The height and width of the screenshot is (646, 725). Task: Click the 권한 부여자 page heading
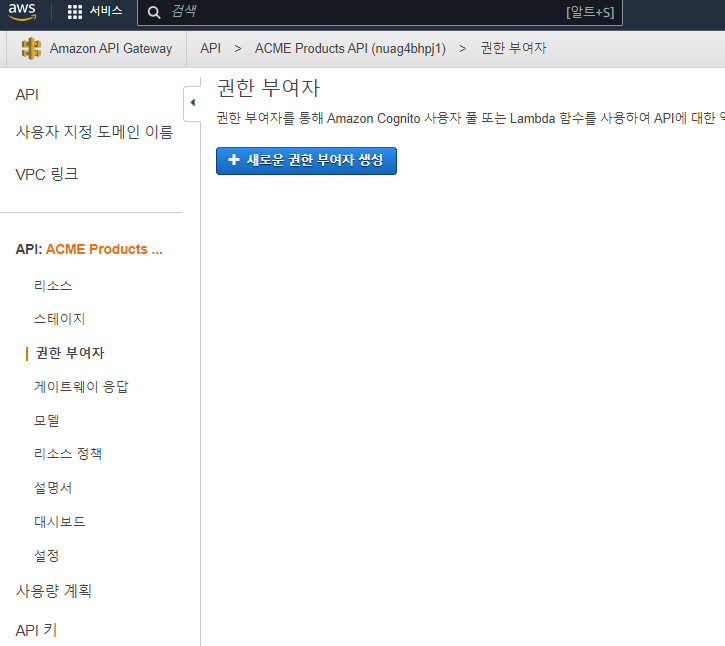pyautogui.click(x=268, y=88)
